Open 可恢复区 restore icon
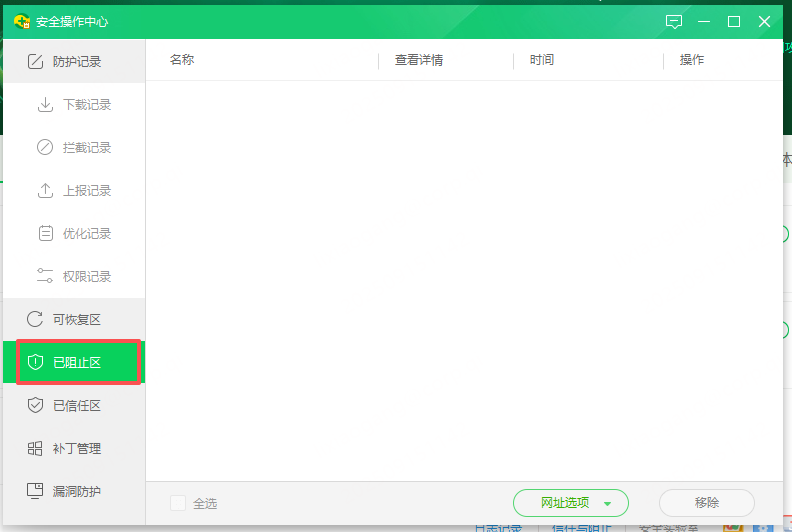The image size is (792, 532). coord(35,320)
